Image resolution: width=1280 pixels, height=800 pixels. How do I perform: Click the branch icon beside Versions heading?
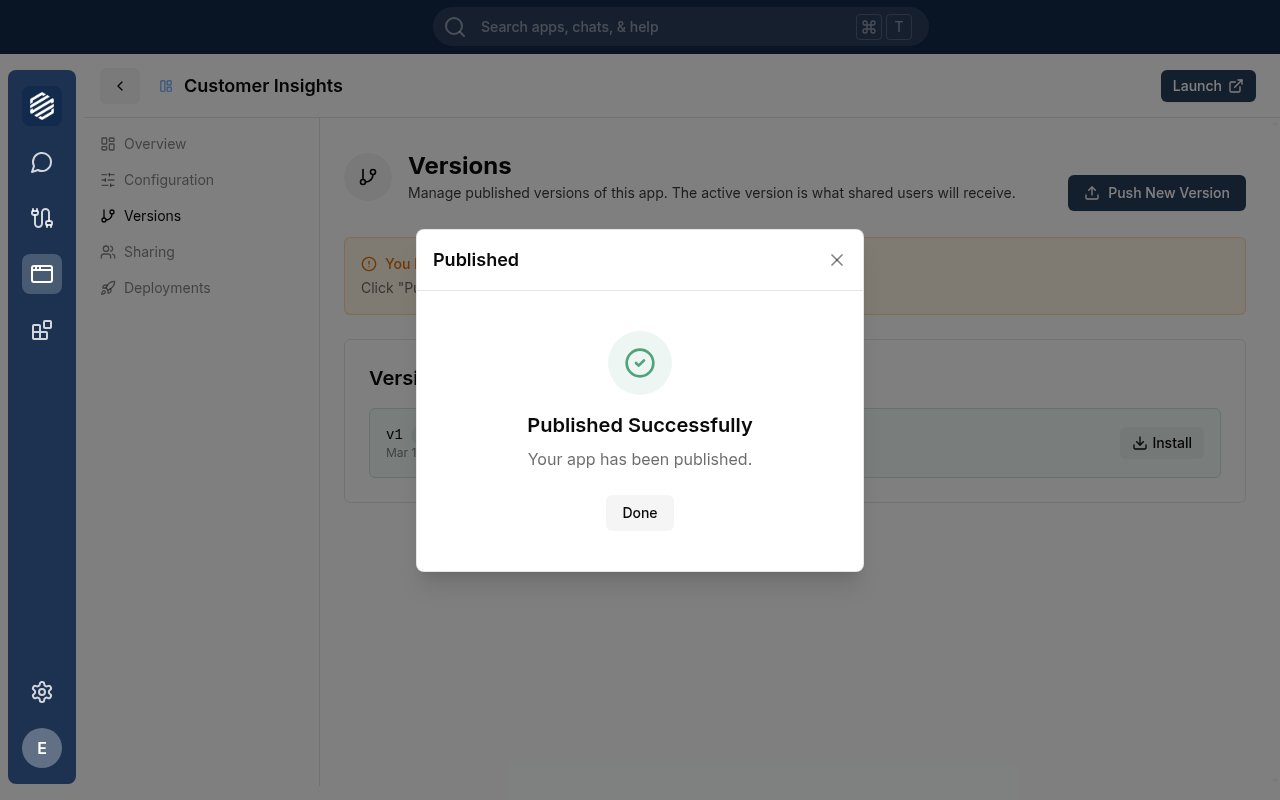pyautogui.click(x=368, y=177)
